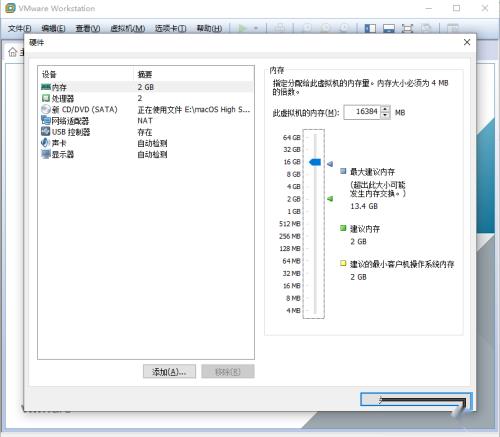Screen dimensions: 500x437
Task: Click the 64 GB slider scale label
Action: (292, 137)
